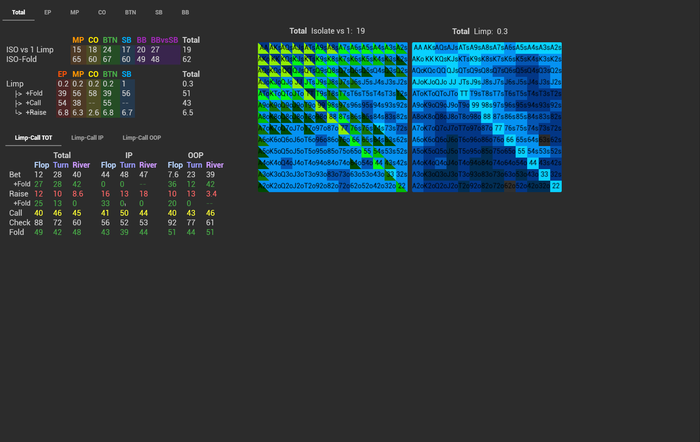700x442 pixels.
Task: Switch to the Total position tab
Action: click(x=18, y=13)
